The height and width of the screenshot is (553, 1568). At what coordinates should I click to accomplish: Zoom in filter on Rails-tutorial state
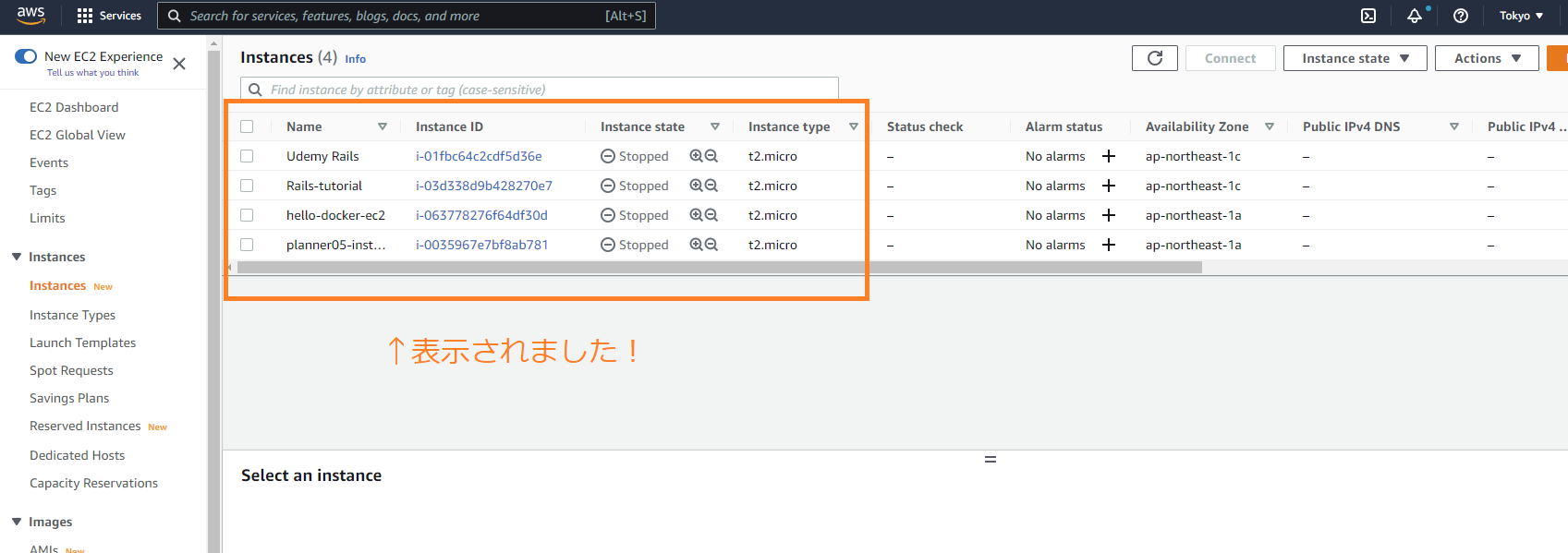click(x=696, y=186)
